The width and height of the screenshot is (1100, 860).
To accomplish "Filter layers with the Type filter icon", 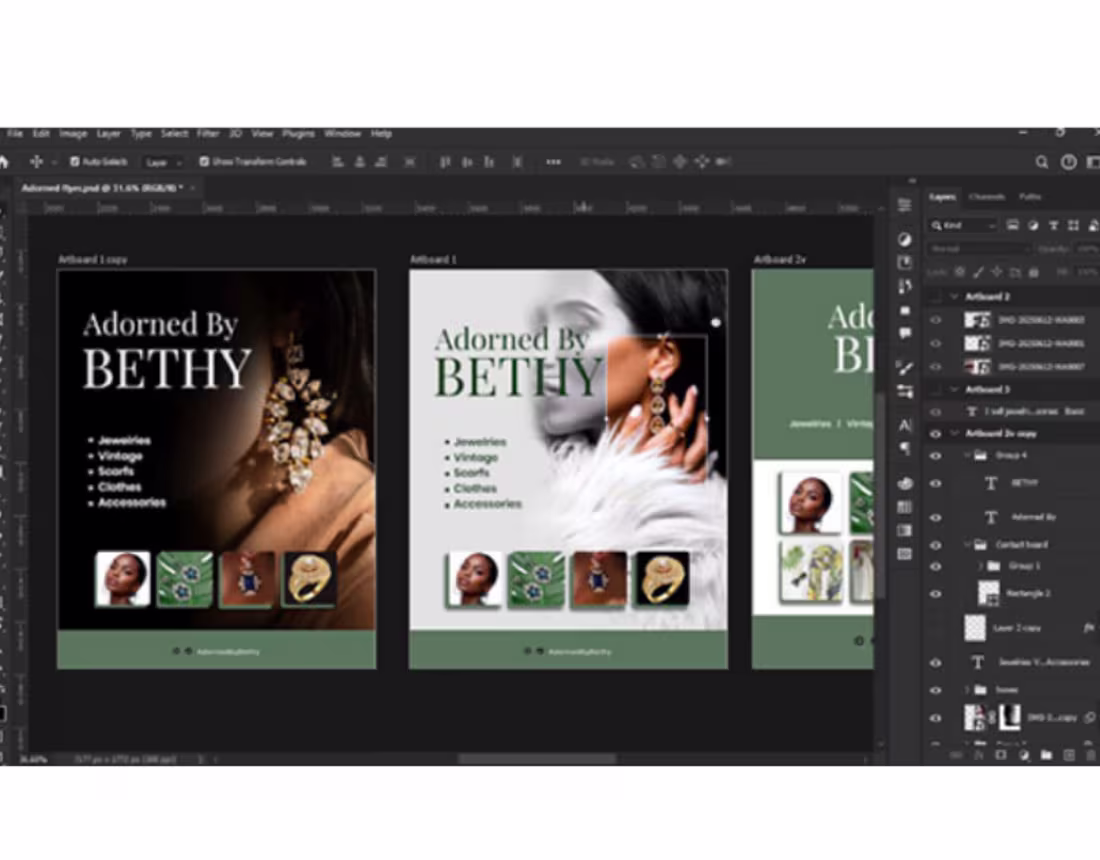I will (1056, 225).
